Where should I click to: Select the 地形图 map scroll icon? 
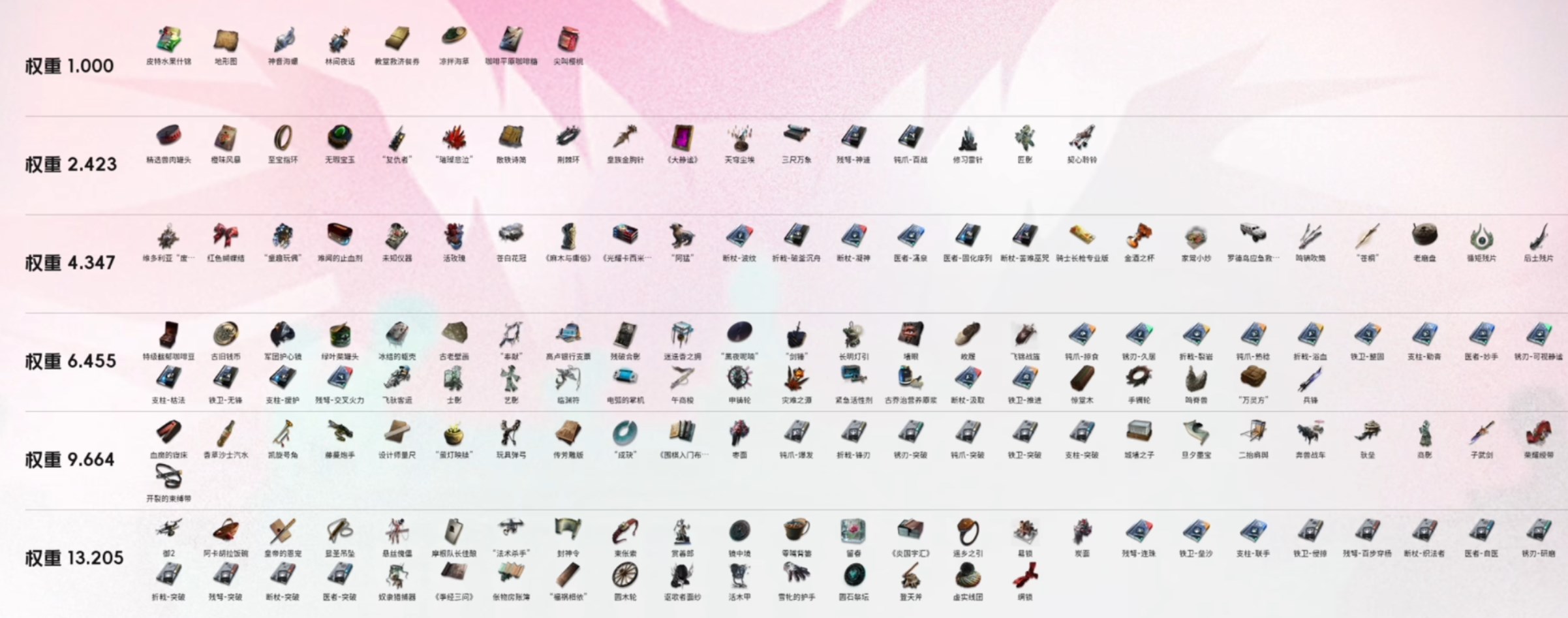pos(226,40)
